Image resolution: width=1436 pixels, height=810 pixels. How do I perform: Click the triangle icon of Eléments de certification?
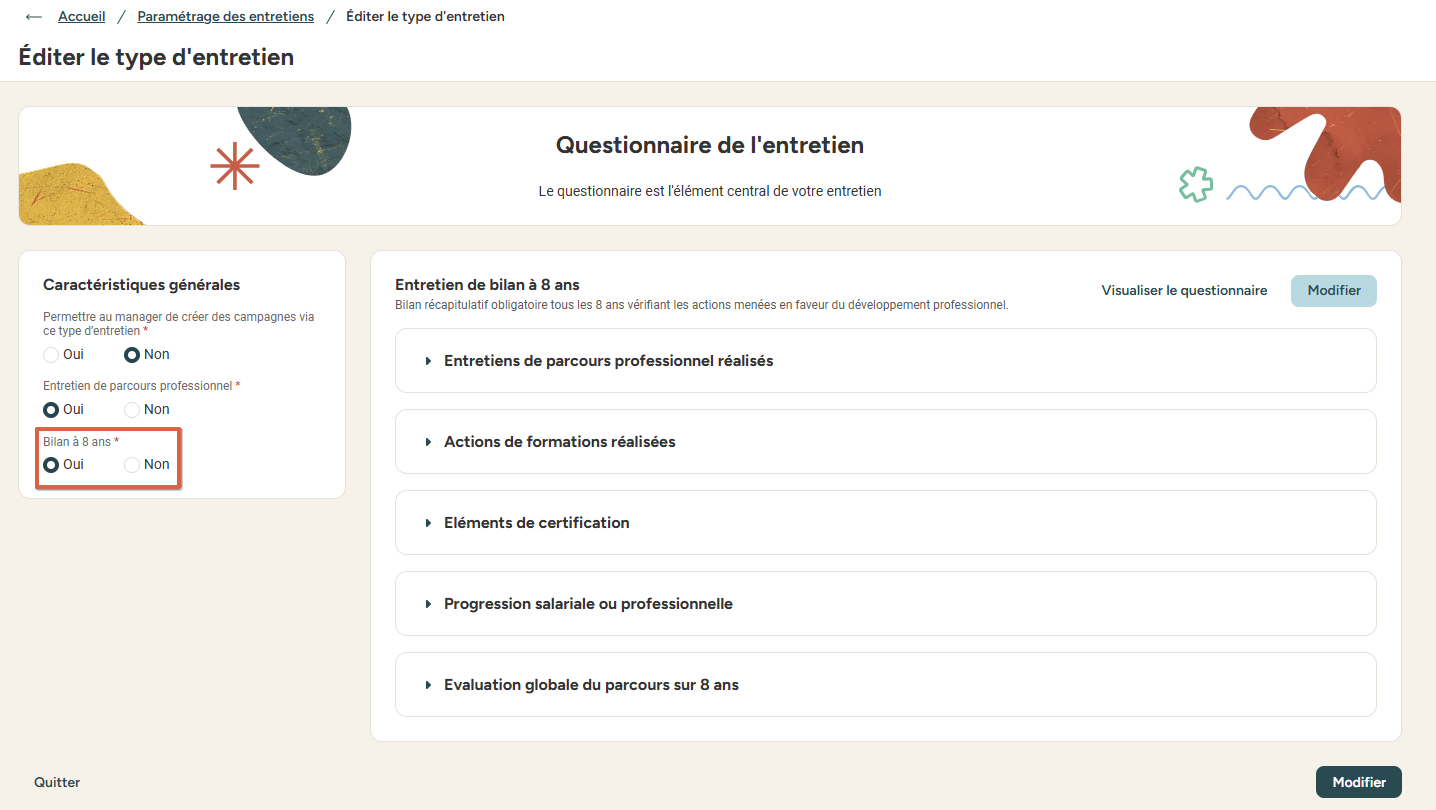(428, 523)
